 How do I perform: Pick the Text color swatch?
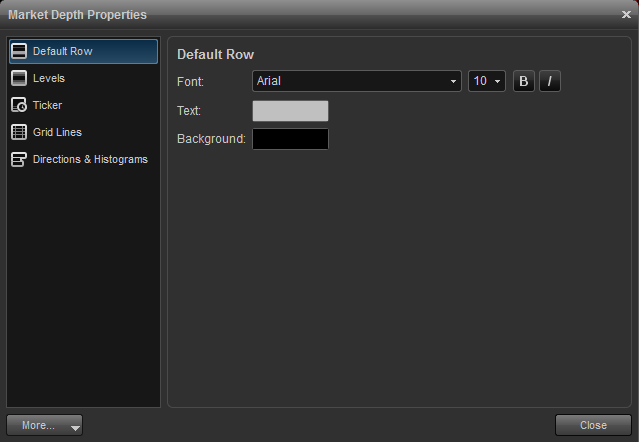click(x=290, y=111)
